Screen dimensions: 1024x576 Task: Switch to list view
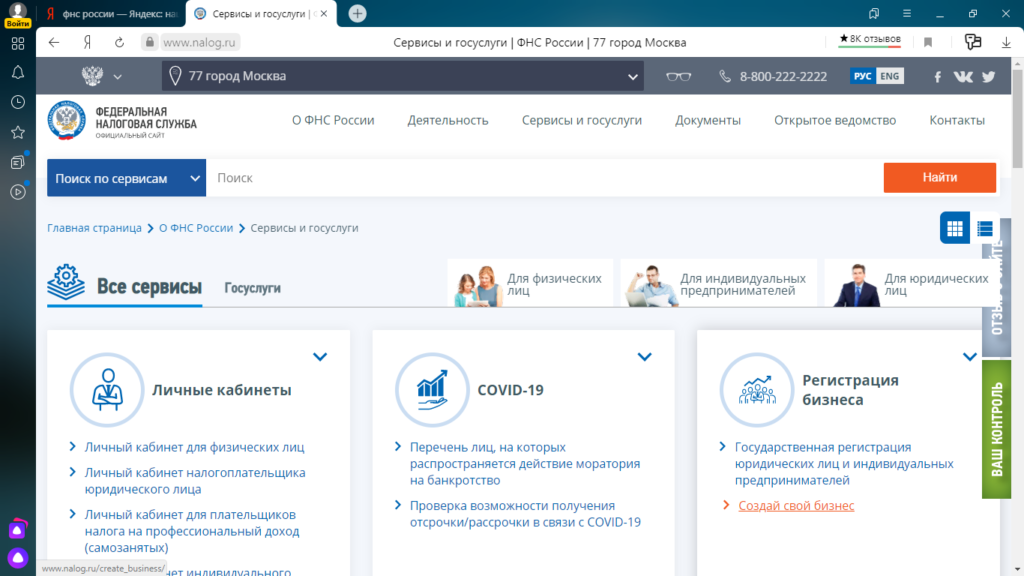click(985, 228)
